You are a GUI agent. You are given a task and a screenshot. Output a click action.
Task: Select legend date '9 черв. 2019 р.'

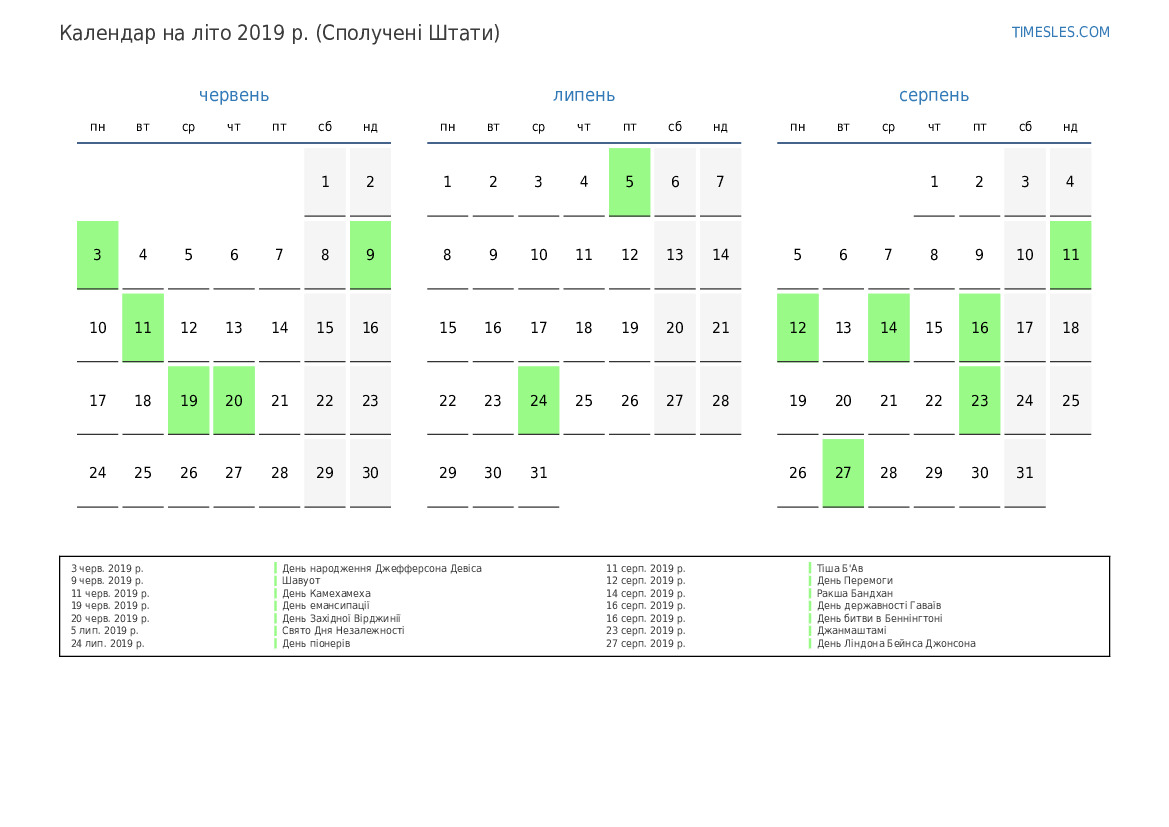(x=107, y=581)
